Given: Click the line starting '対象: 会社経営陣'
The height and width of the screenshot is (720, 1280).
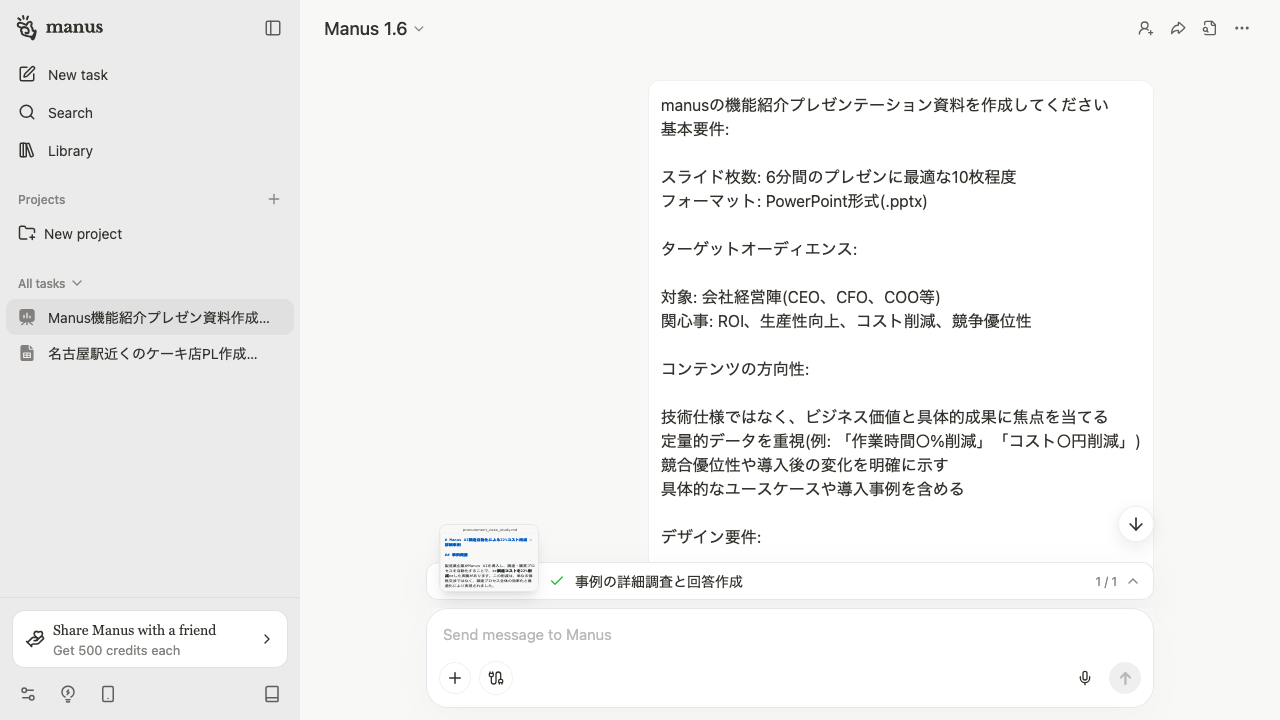Looking at the screenshot, I should (x=801, y=297).
